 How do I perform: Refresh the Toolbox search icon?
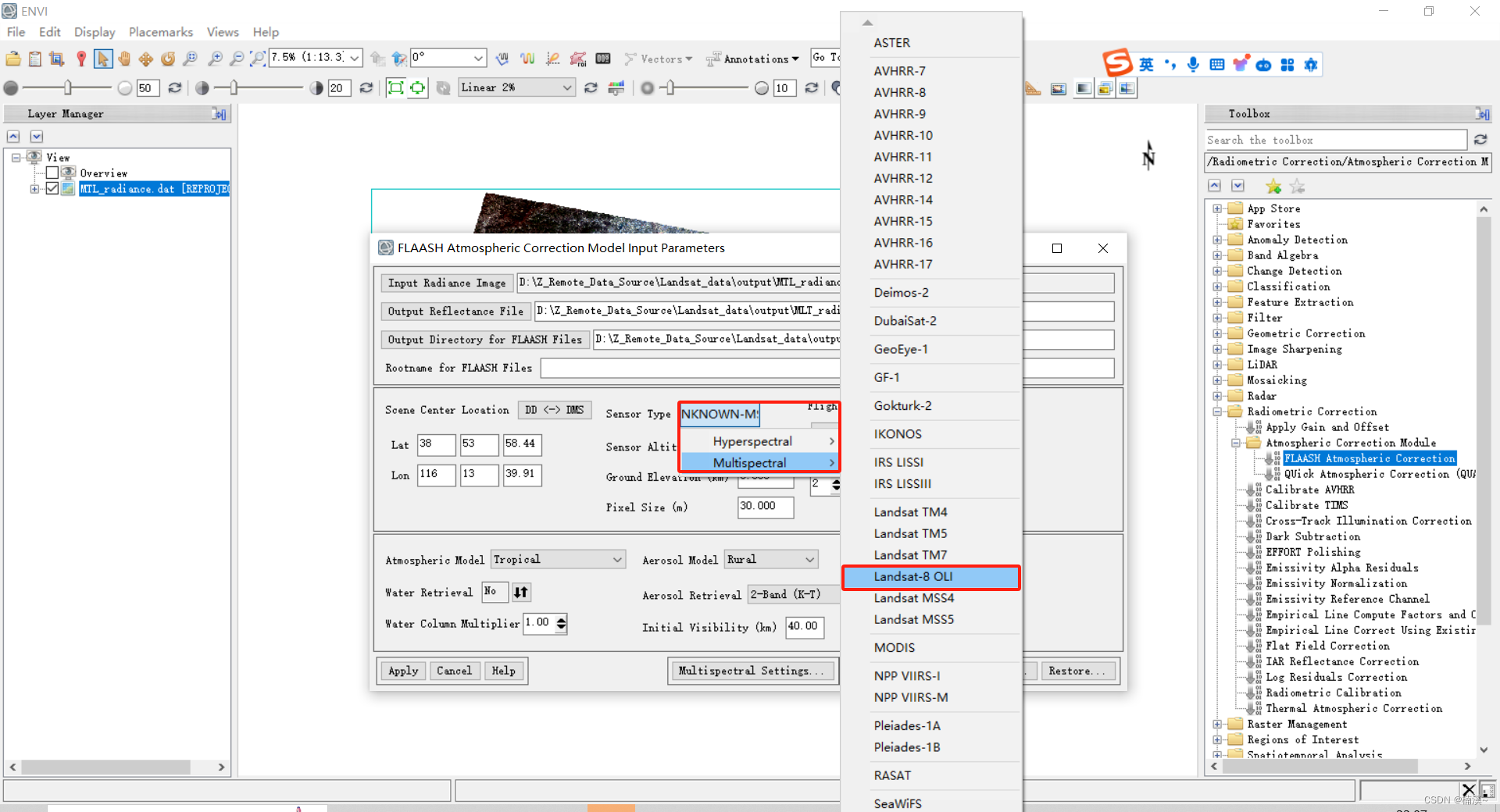1480,140
